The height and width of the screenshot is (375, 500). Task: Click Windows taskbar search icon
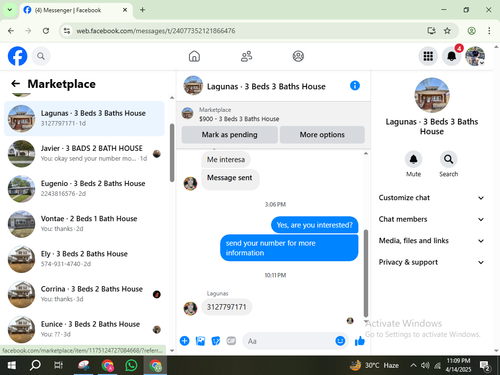point(35,365)
